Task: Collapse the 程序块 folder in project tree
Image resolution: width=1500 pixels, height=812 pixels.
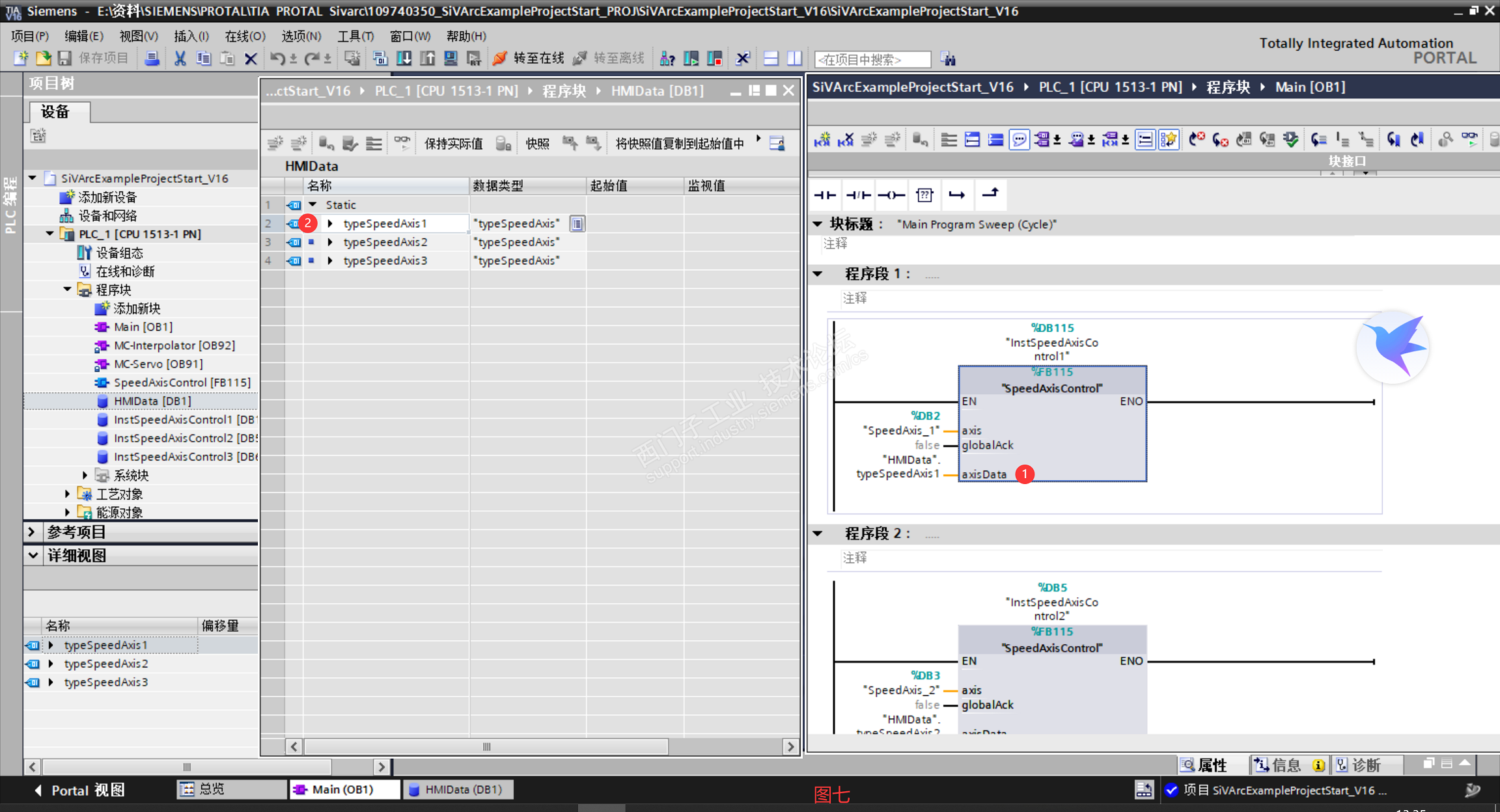Action: coord(68,290)
